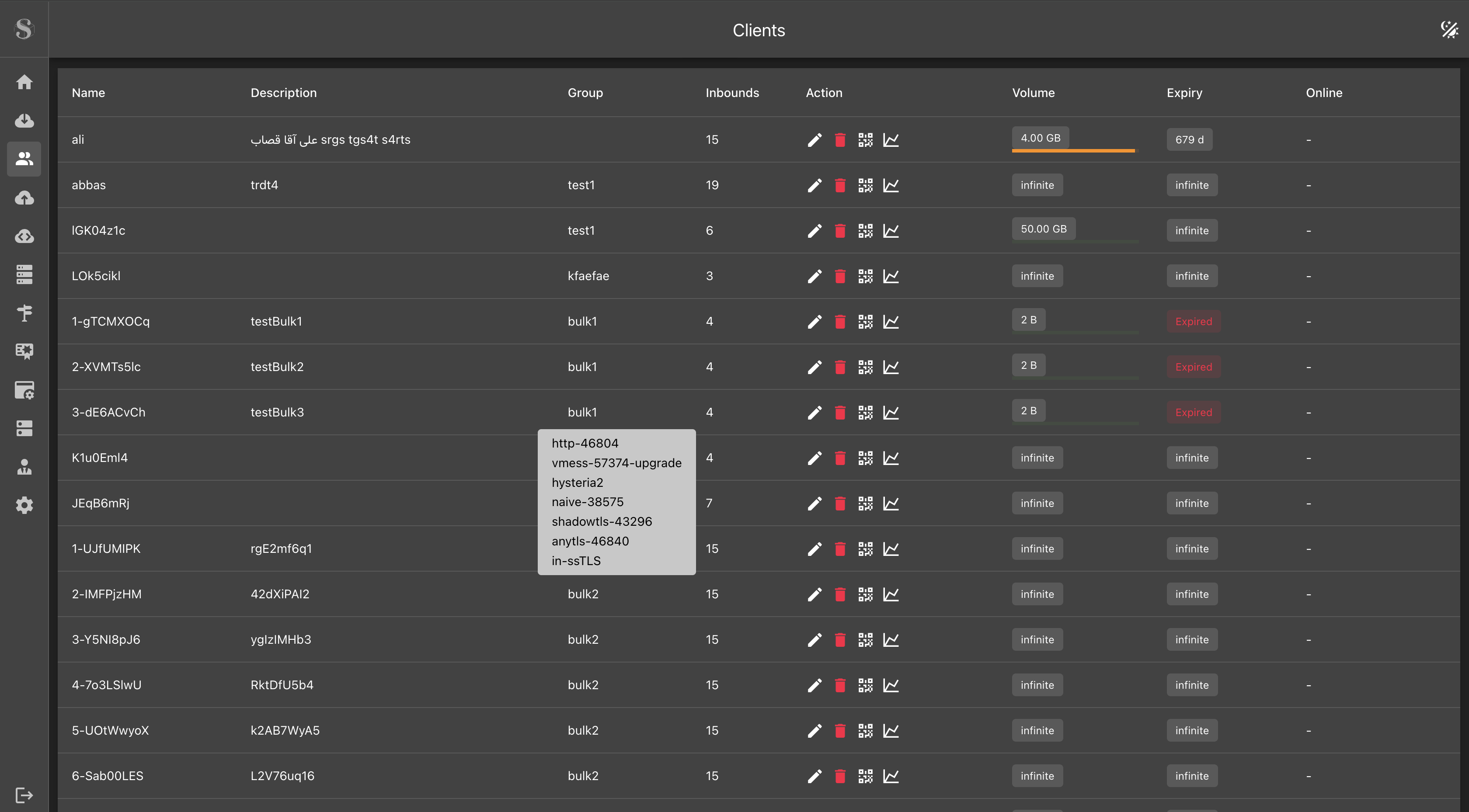
Task: Select shadowtls-43296 in the popup list
Action: pyautogui.click(x=601, y=521)
